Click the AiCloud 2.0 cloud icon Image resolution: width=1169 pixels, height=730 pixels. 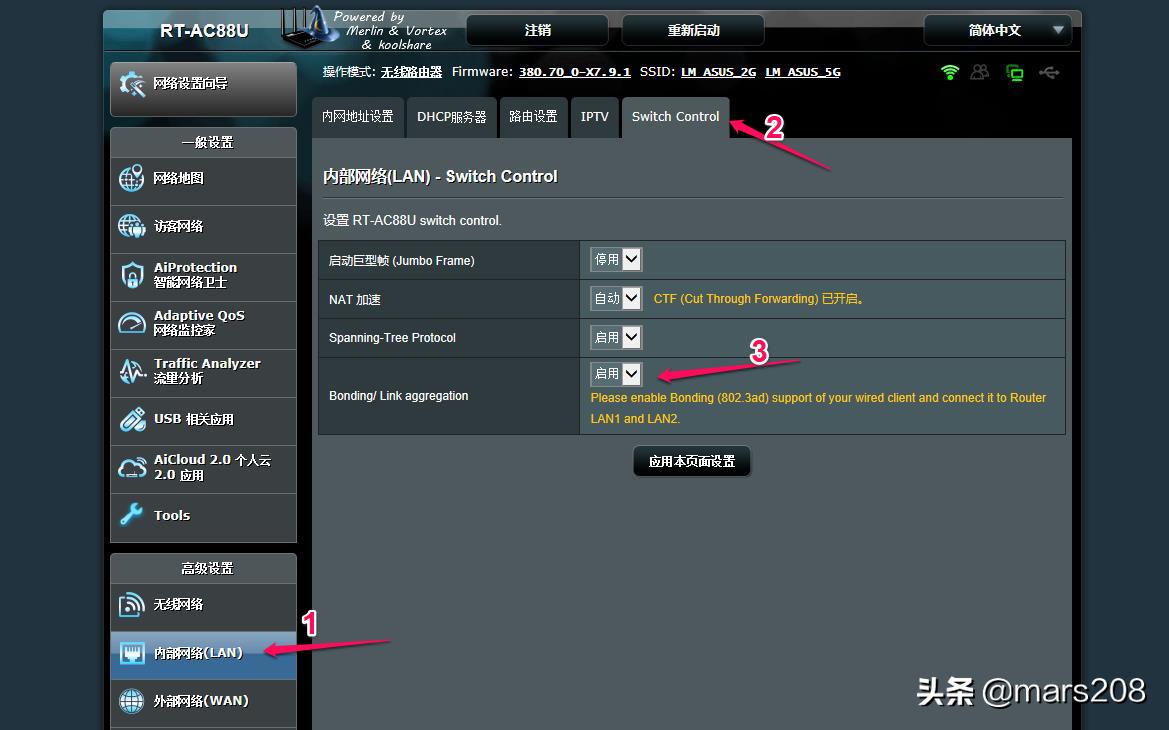(133, 468)
